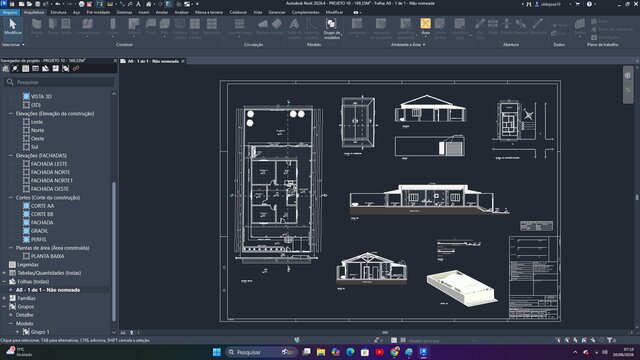Click the Text 'A' icon in quick access toolbar
640x360 pixels.
tap(138, 4)
